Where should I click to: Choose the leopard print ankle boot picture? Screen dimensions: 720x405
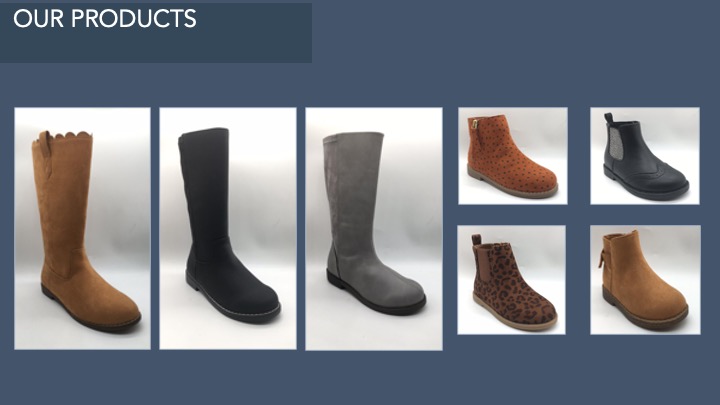tap(512, 280)
